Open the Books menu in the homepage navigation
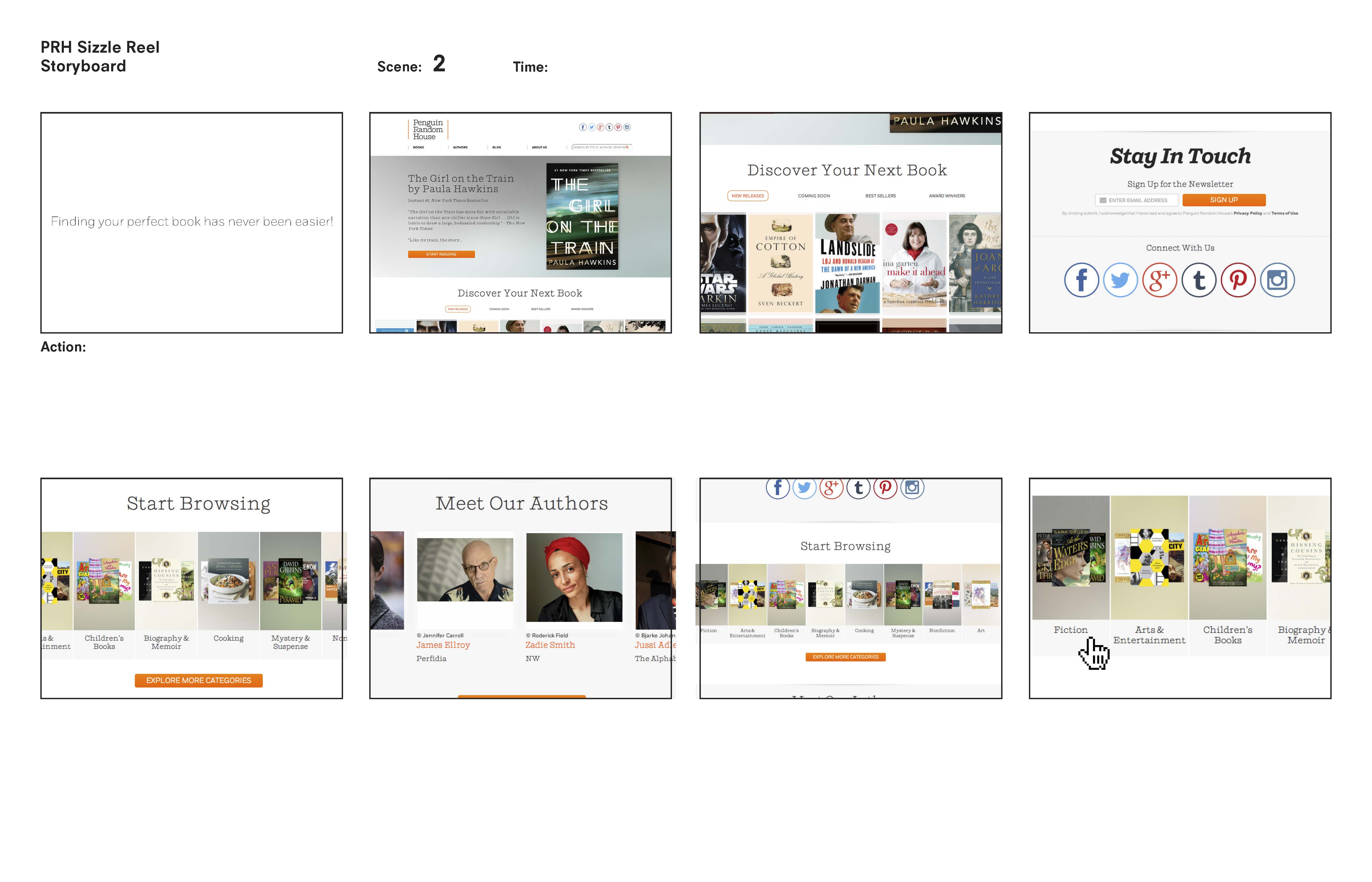The height and width of the screenshot is (882, 1372). [418, 147]
